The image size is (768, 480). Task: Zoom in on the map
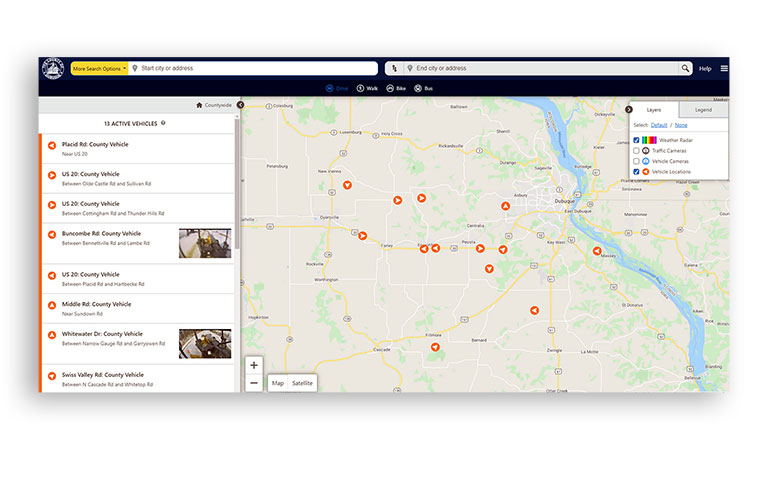(254, 365)
